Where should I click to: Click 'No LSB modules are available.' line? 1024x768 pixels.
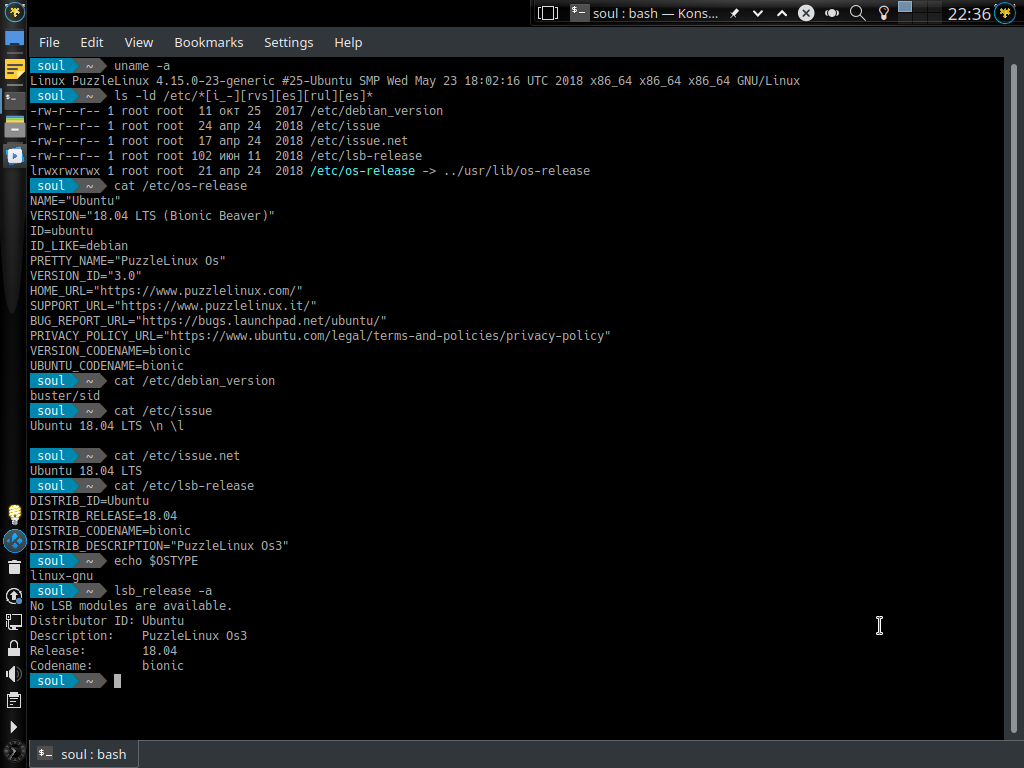click(x=131, y=605)
